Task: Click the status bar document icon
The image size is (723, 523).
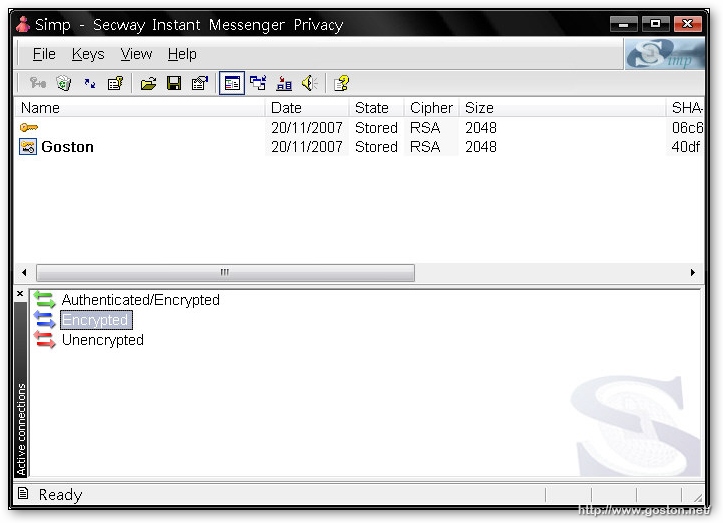Action: (23, 493)
